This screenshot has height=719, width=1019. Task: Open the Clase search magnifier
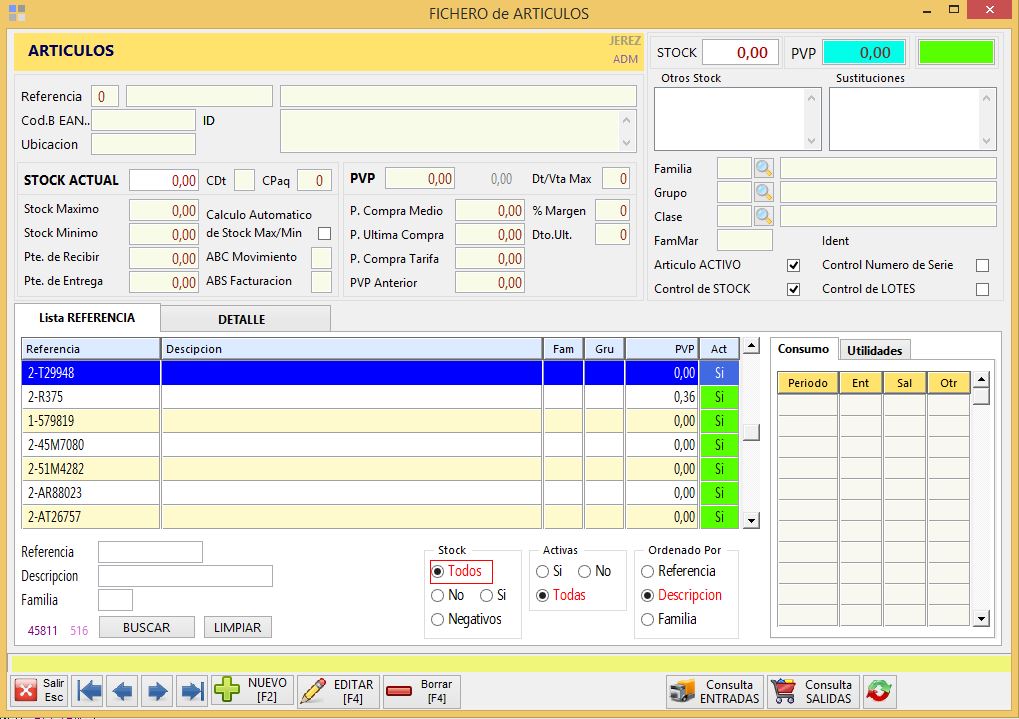coord(764,216)
